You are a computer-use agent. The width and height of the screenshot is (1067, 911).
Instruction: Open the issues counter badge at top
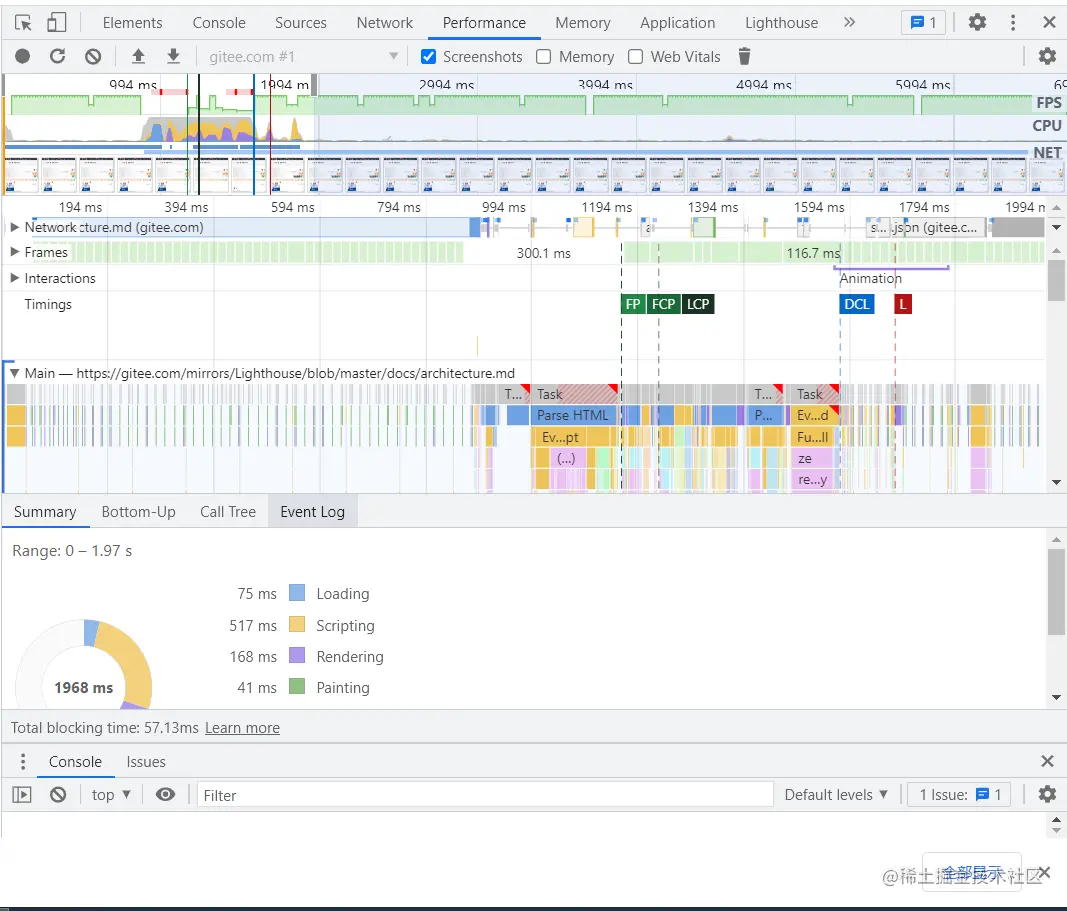click(923, 22)
